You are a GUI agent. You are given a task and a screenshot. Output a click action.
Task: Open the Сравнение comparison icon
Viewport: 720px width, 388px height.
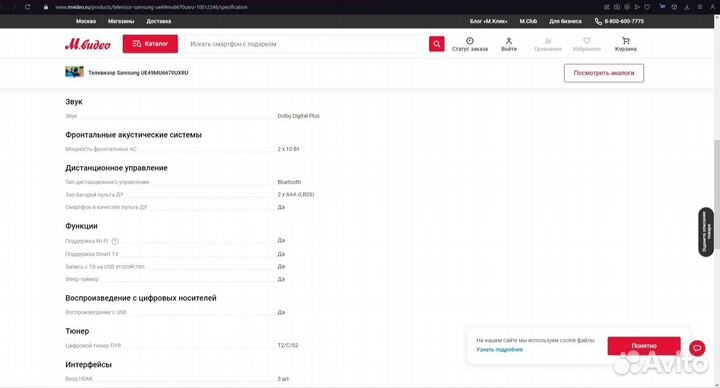click(x=548, y=41)
